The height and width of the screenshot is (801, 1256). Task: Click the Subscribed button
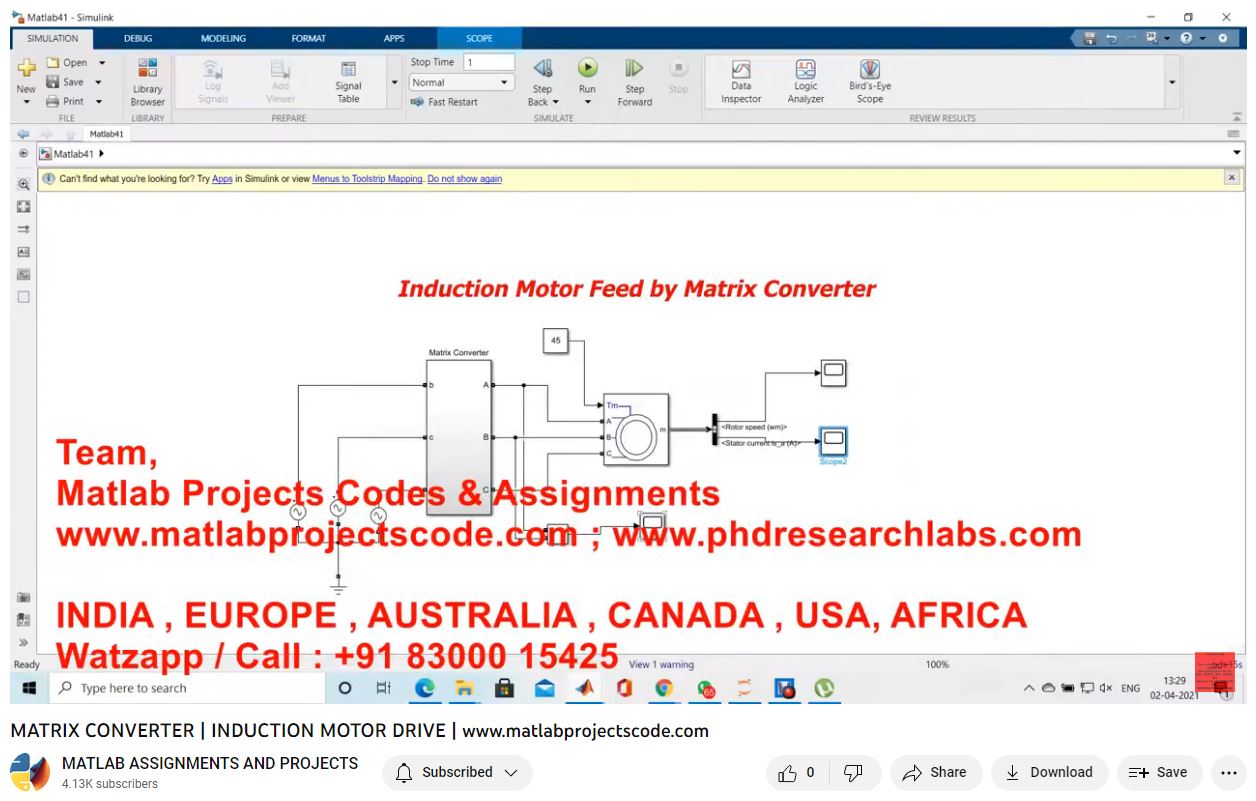457,773
